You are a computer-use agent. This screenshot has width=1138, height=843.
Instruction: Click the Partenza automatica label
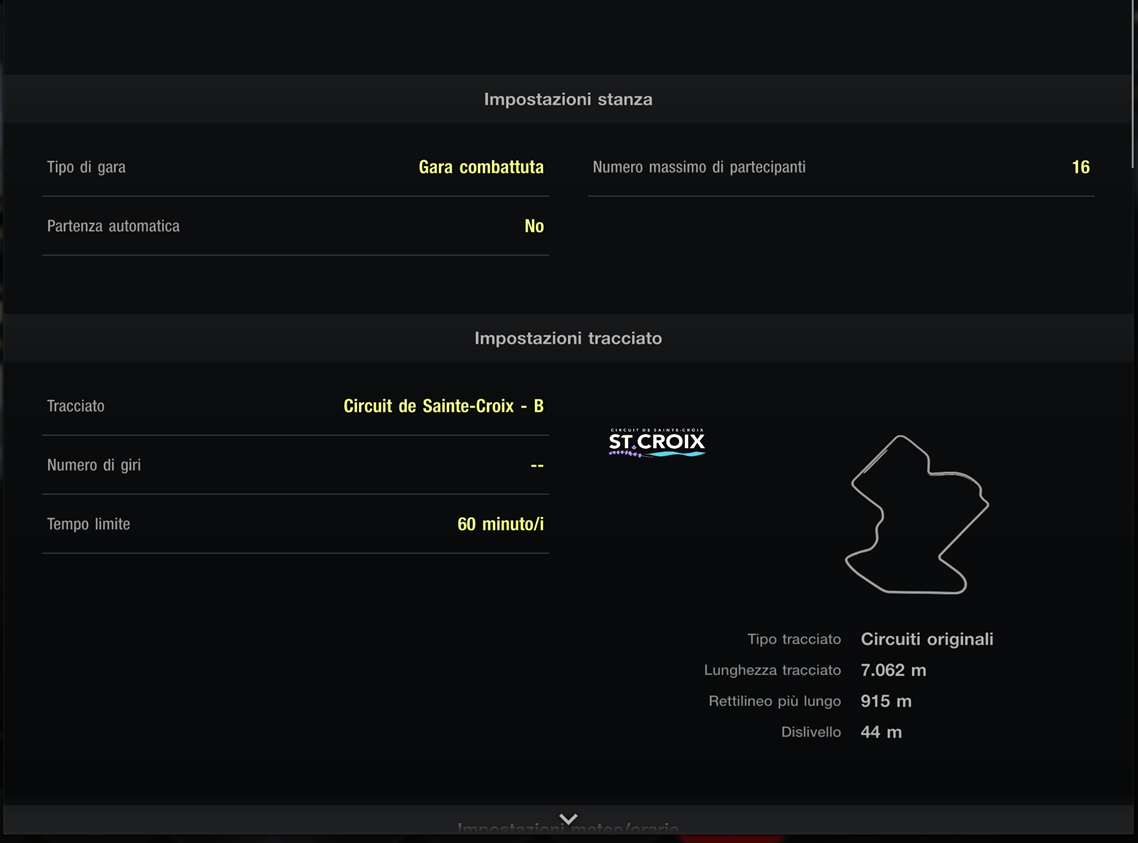113,226
